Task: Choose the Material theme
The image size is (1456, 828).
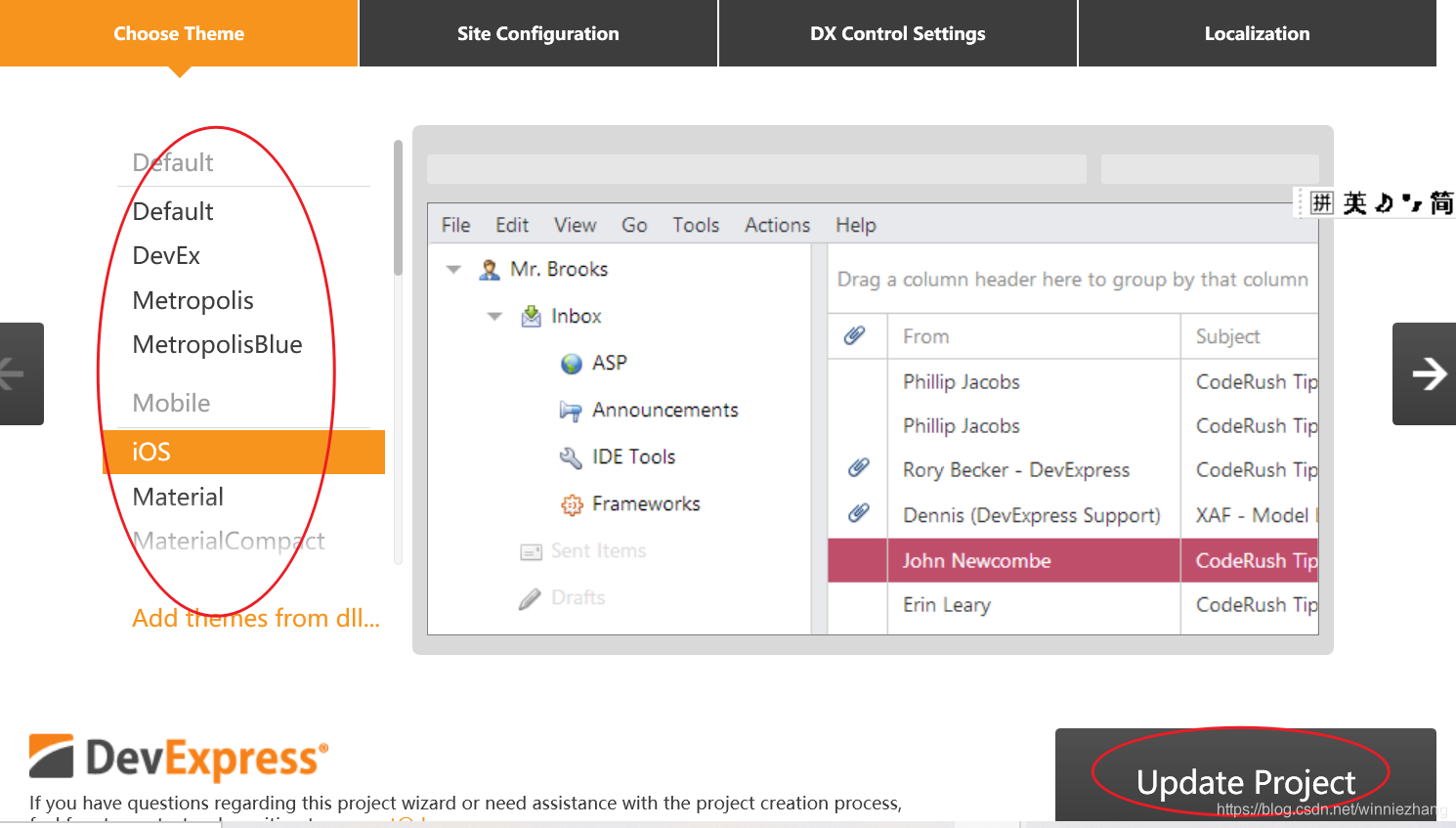Action: pos(178,497)
